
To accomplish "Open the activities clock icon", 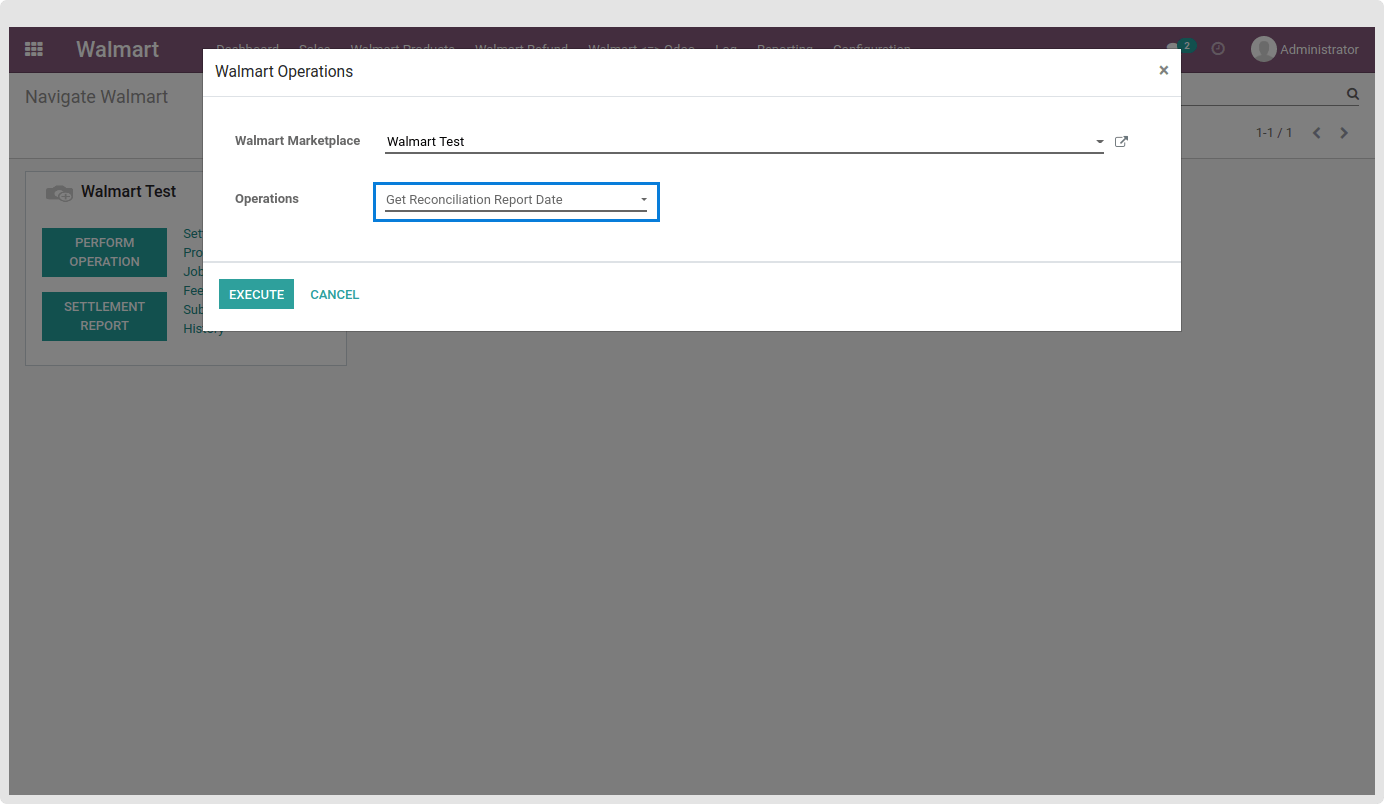I will pyautogui.click(x=1218, y=48).
